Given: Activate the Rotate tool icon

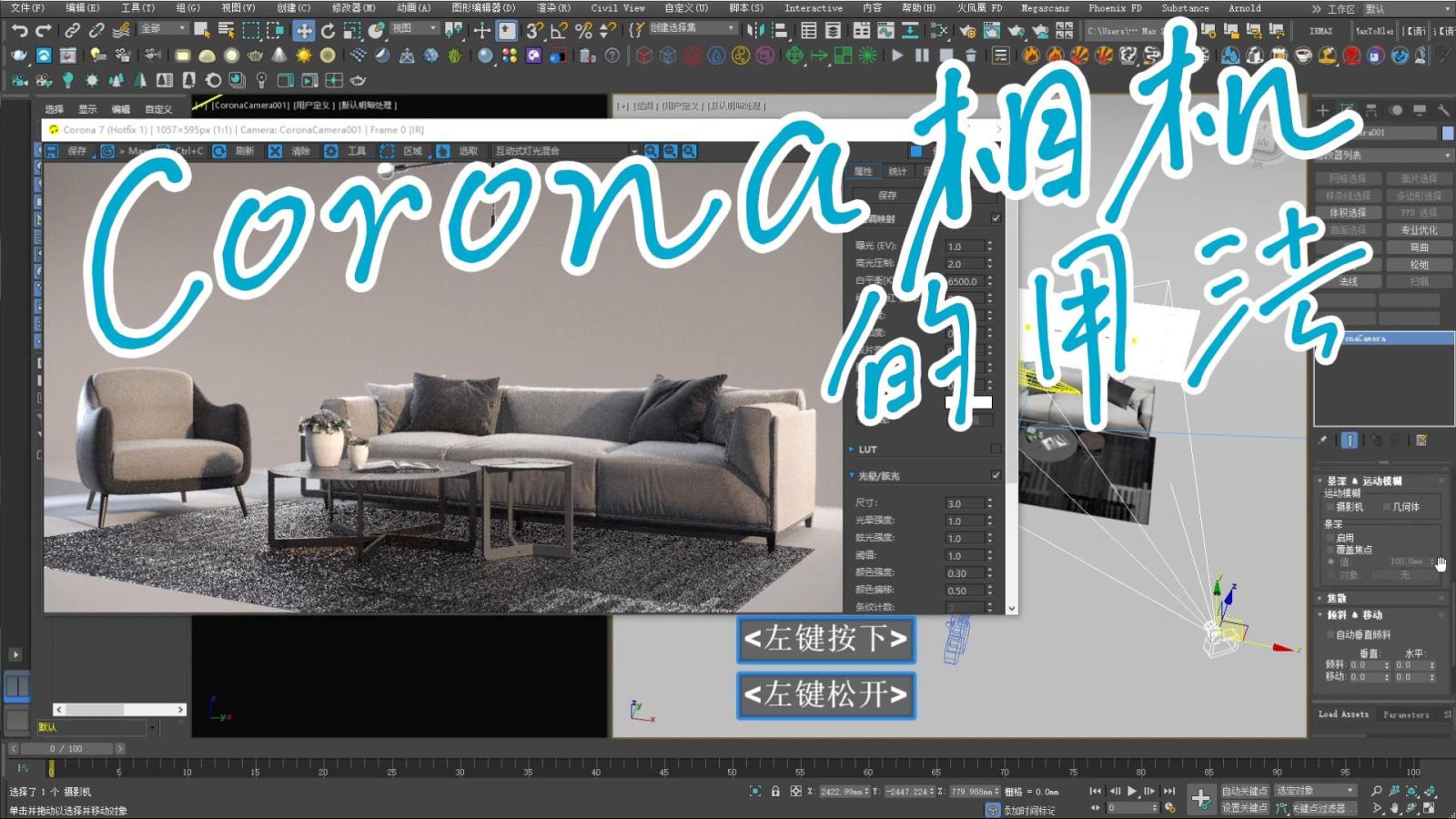Looking at the screenshot, I should coord(328,31).
